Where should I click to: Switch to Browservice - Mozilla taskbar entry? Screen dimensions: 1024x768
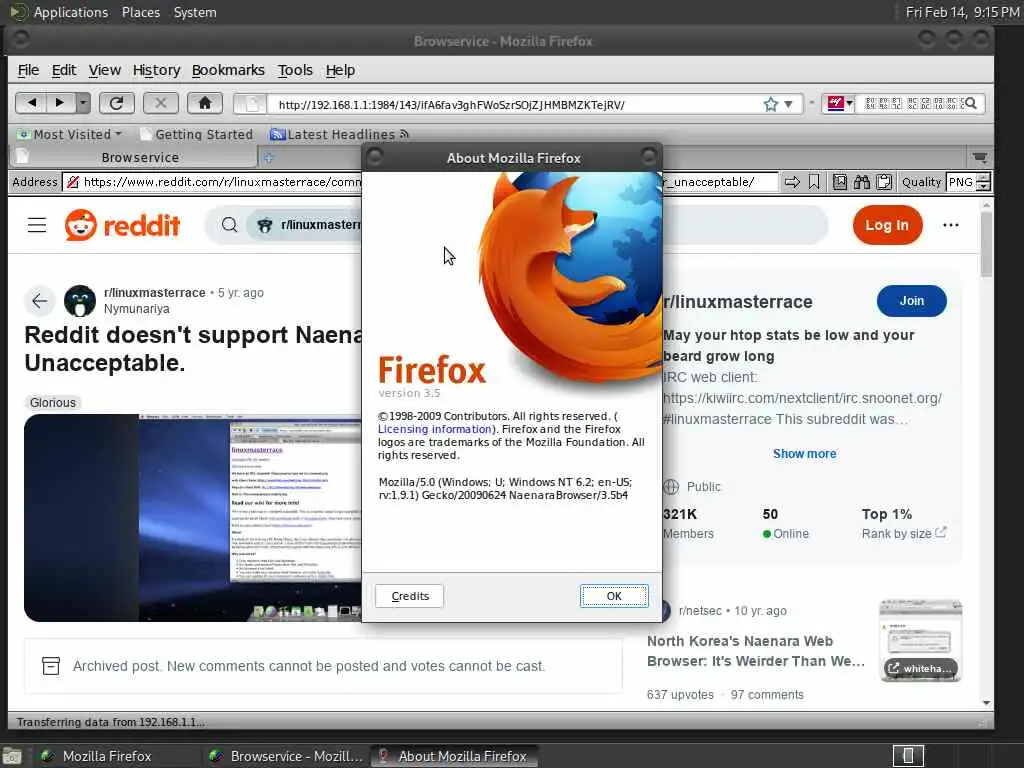tap(286, 756)
